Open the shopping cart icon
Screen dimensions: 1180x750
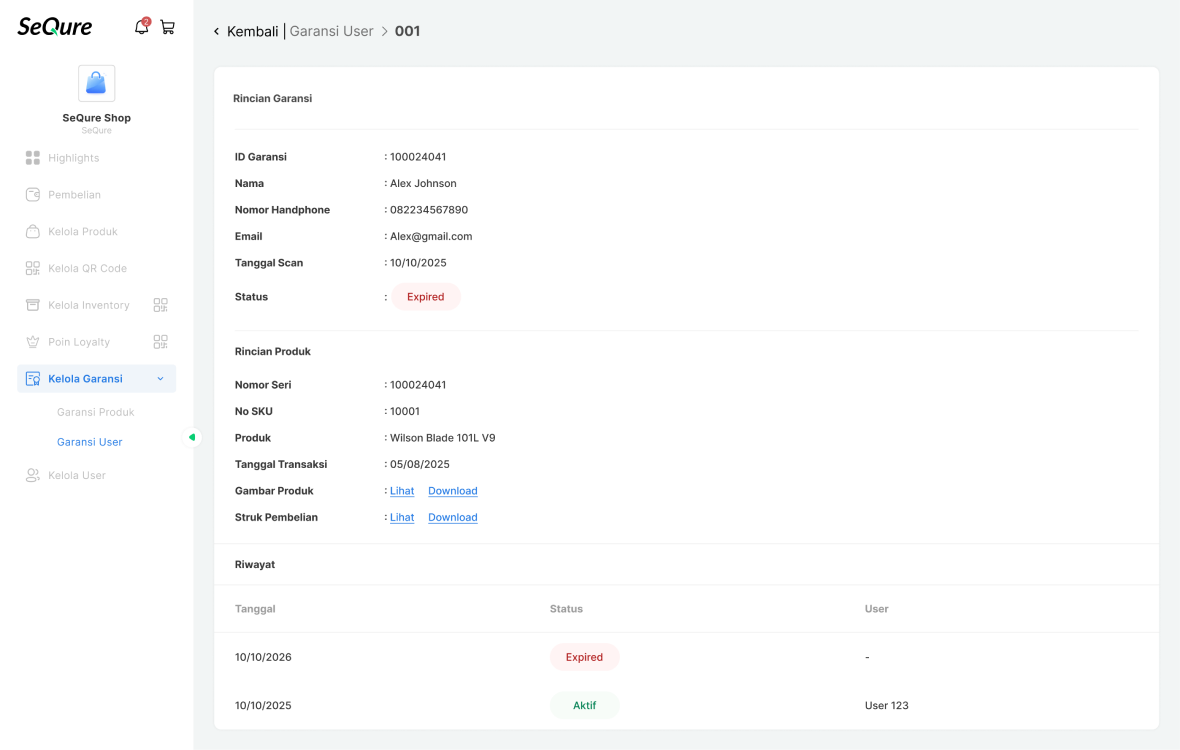coord(168,28)
